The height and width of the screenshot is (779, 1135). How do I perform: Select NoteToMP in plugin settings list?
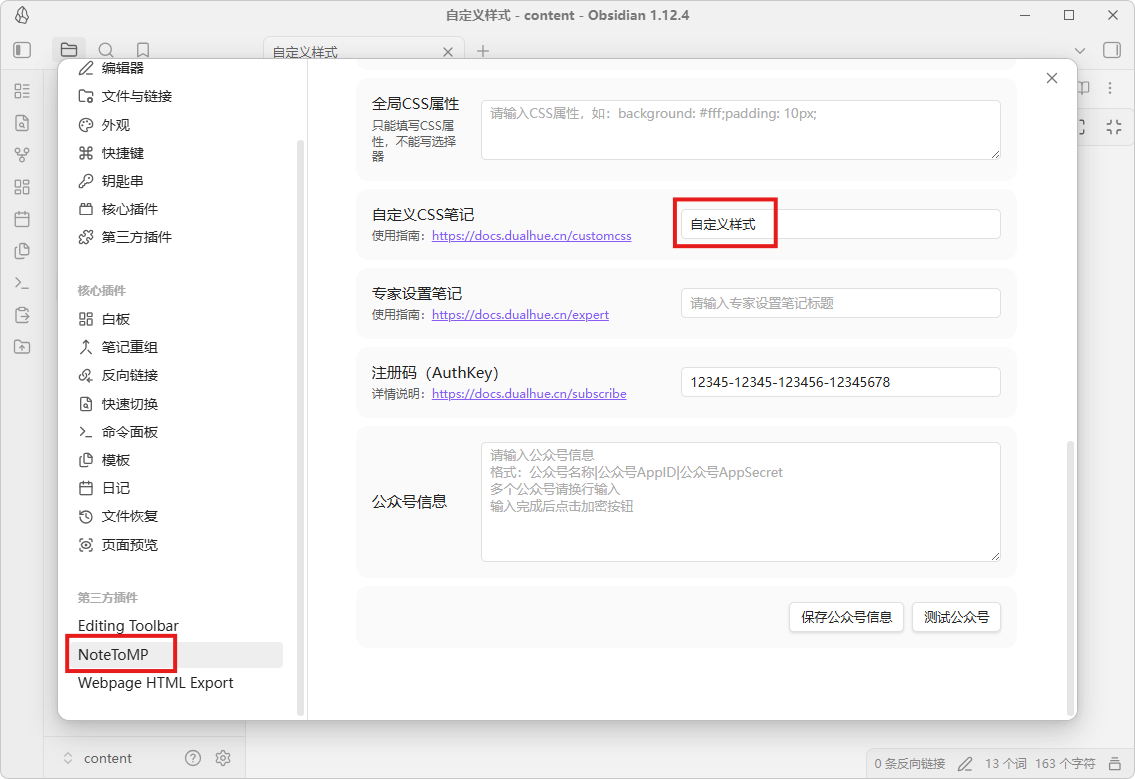point(113,654)
